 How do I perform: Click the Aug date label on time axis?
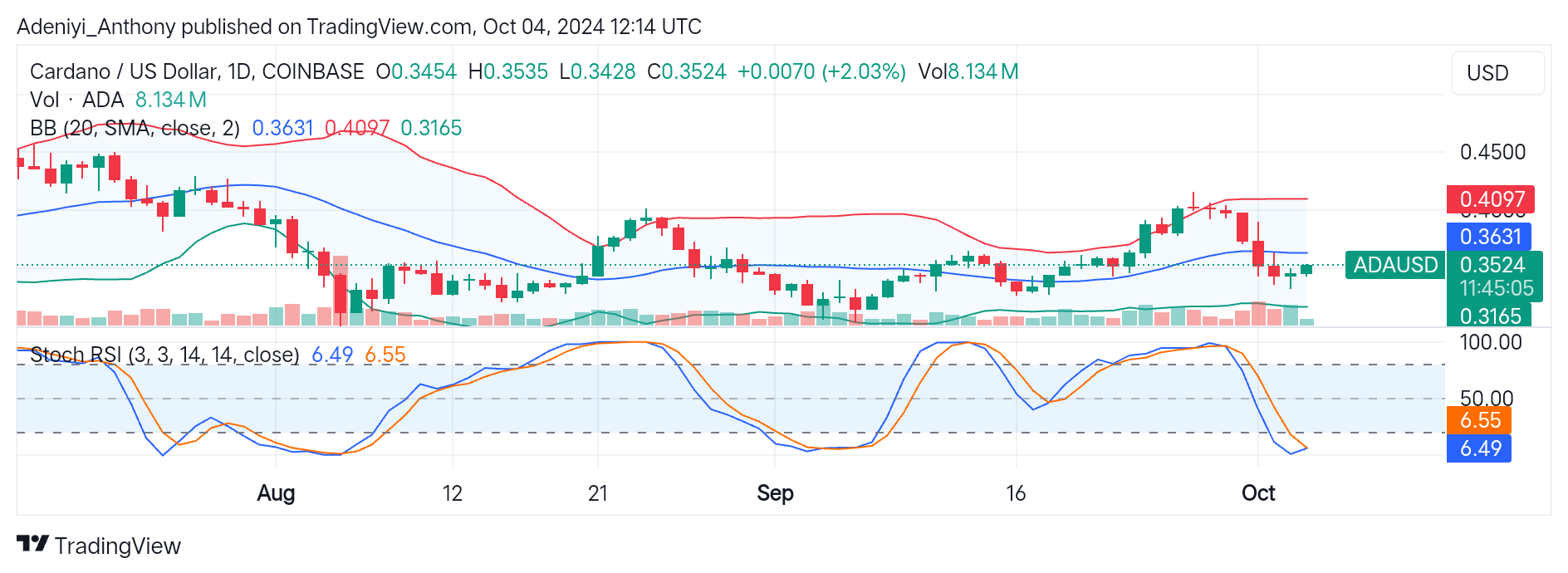click(x=276, y=493)
